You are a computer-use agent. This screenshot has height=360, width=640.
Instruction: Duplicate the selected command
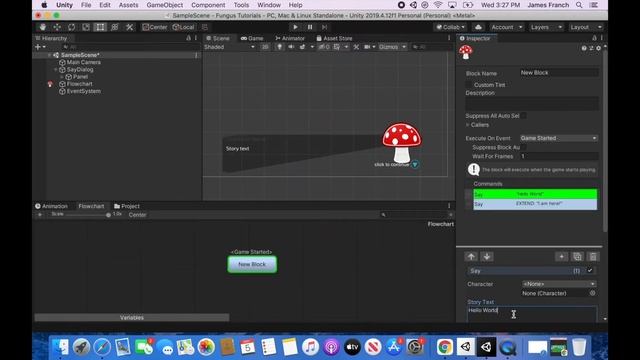click(x=577, y=257)
